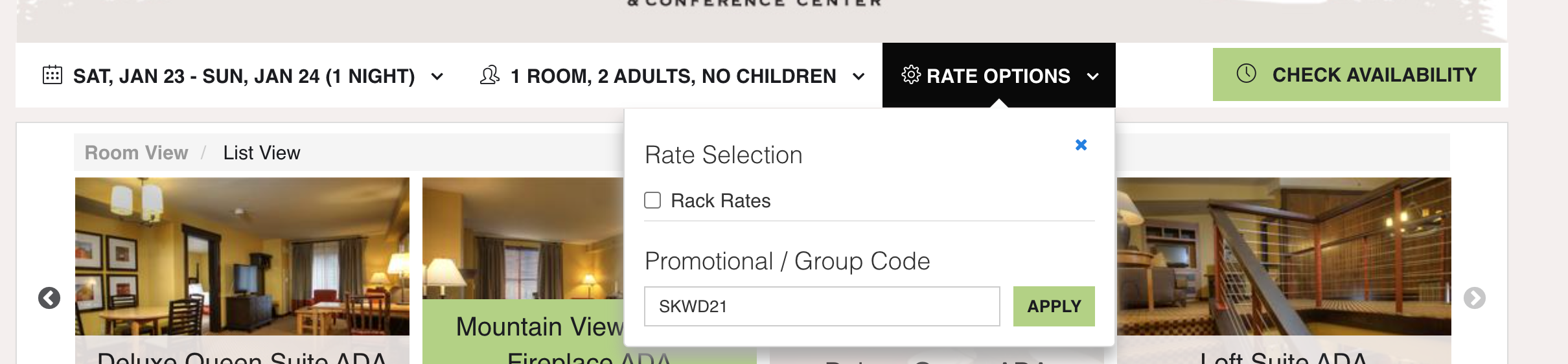The width and height of the screenshot is (1568, 364).
Task: Switch to List View
Action: pos(262,153)
